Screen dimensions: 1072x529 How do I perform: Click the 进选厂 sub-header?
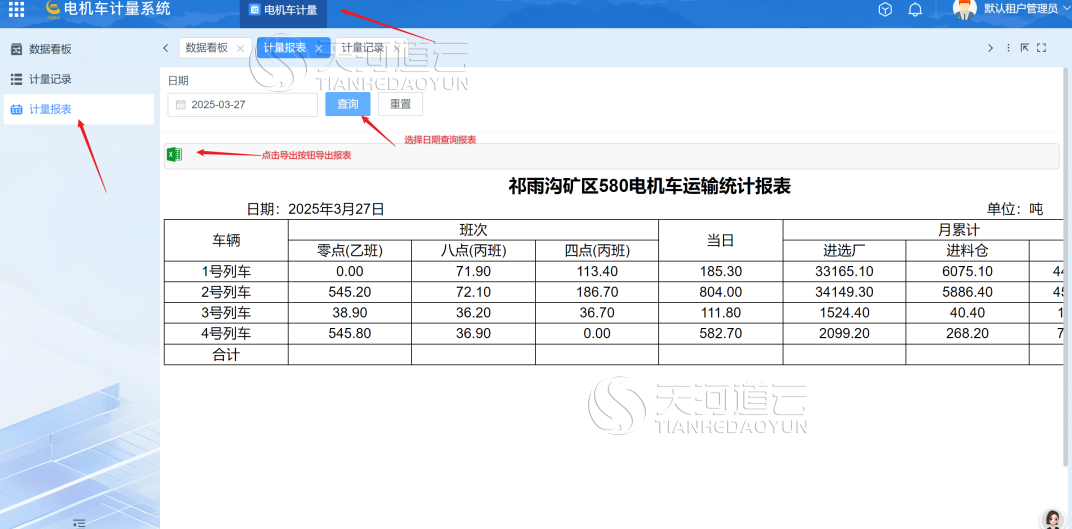[x=844, y=251]
